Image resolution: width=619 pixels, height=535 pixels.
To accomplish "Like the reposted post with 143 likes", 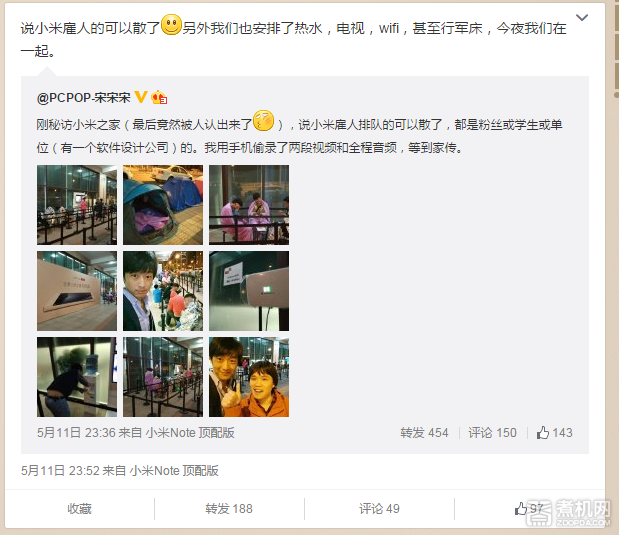I will coord(554,433).
